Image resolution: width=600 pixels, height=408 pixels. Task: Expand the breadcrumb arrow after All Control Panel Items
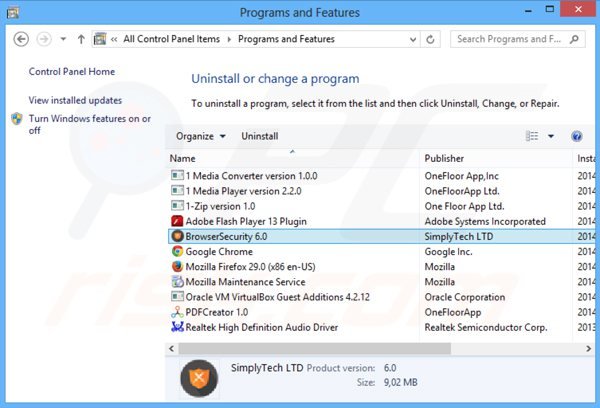point(229,39)
